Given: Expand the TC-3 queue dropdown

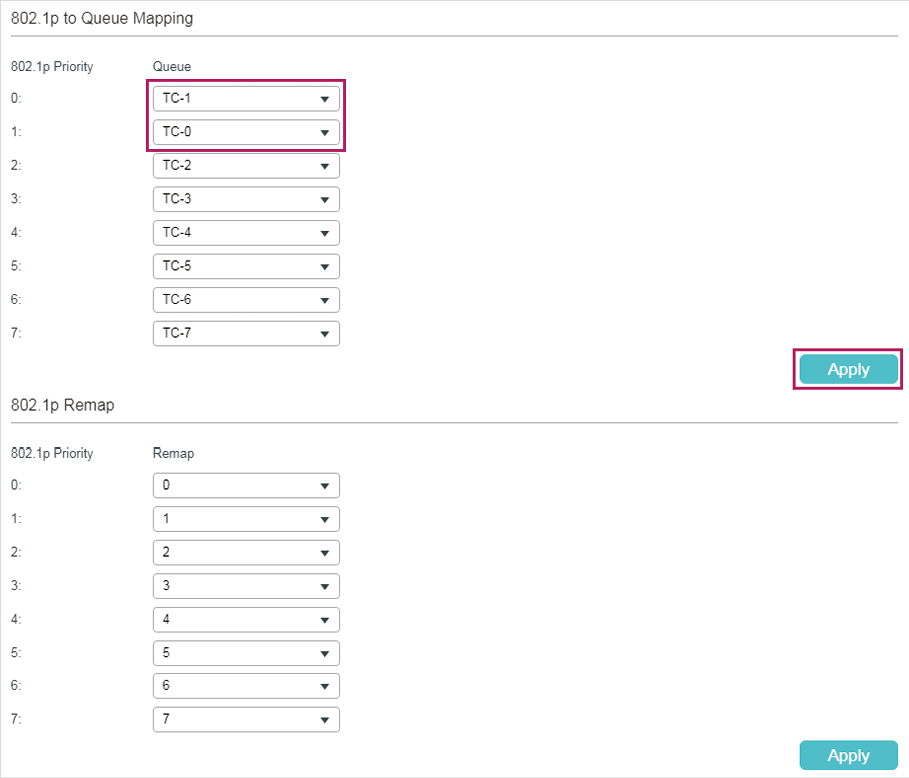Looking at the screenshot, I should [246, 199].
